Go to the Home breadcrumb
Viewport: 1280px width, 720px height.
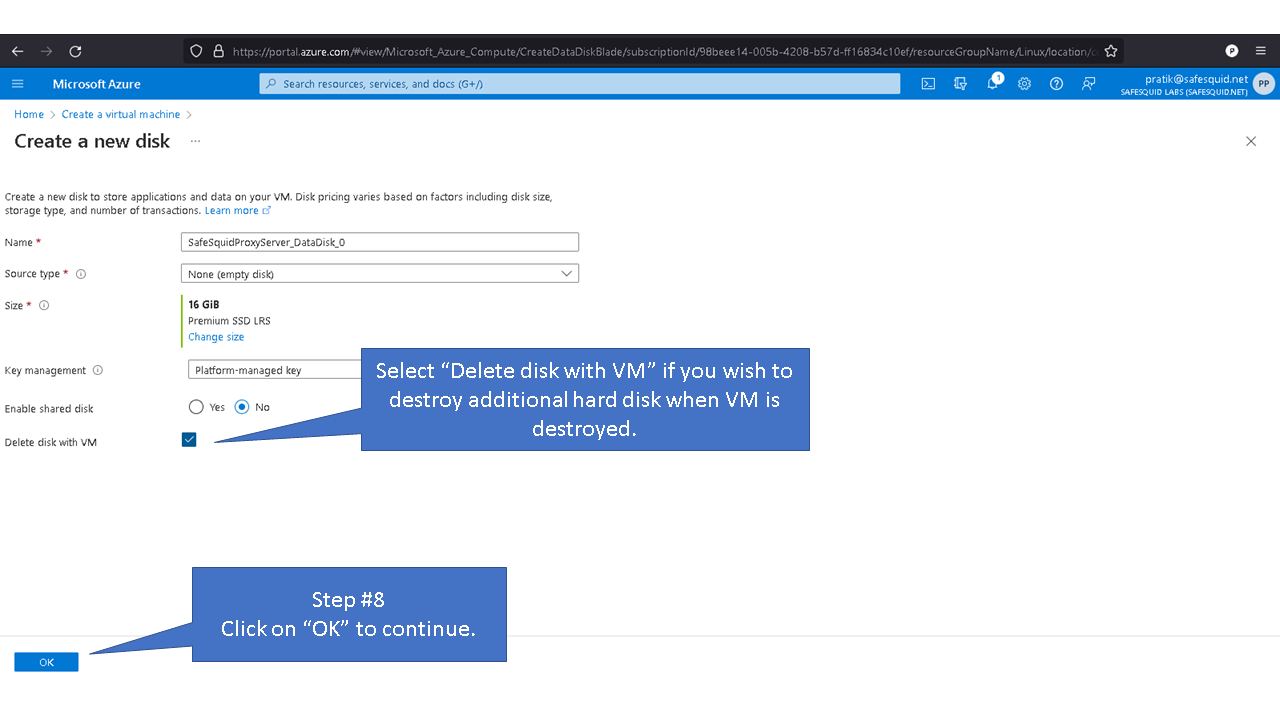[x=29, y=115]
